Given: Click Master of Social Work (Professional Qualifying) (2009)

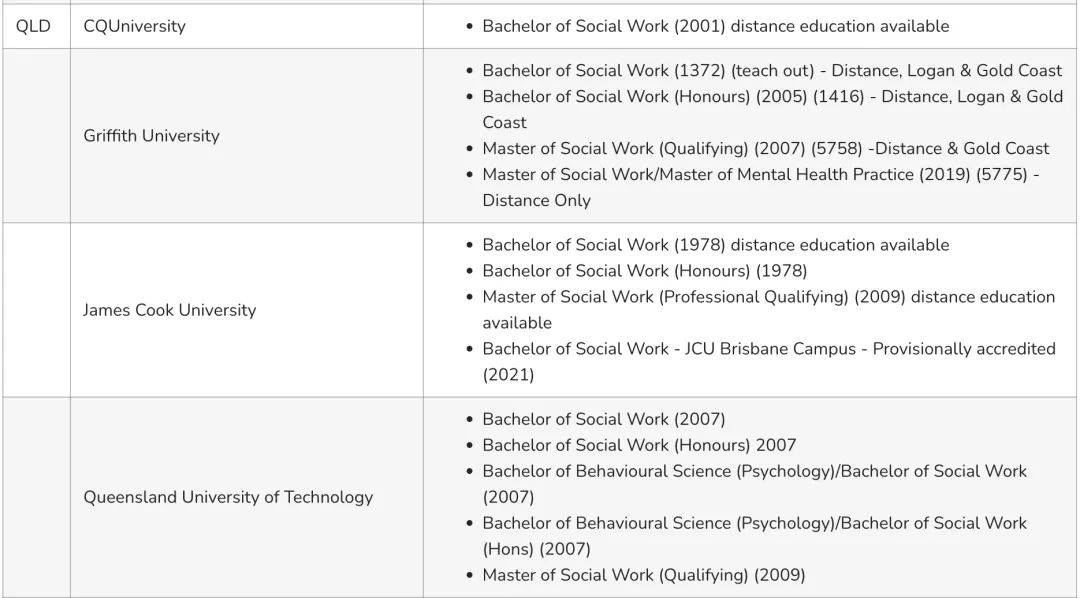Looking at the screenshot, I should pos(768,297).
